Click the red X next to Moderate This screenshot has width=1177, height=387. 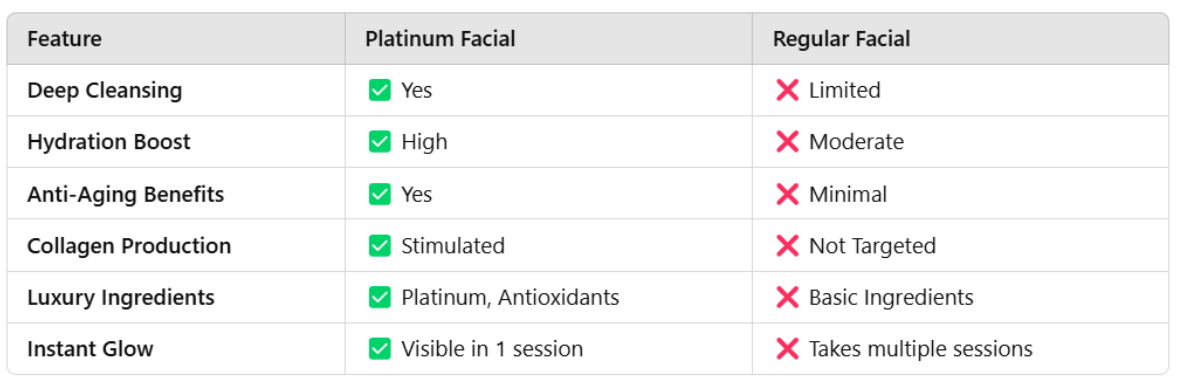[787, 142]
